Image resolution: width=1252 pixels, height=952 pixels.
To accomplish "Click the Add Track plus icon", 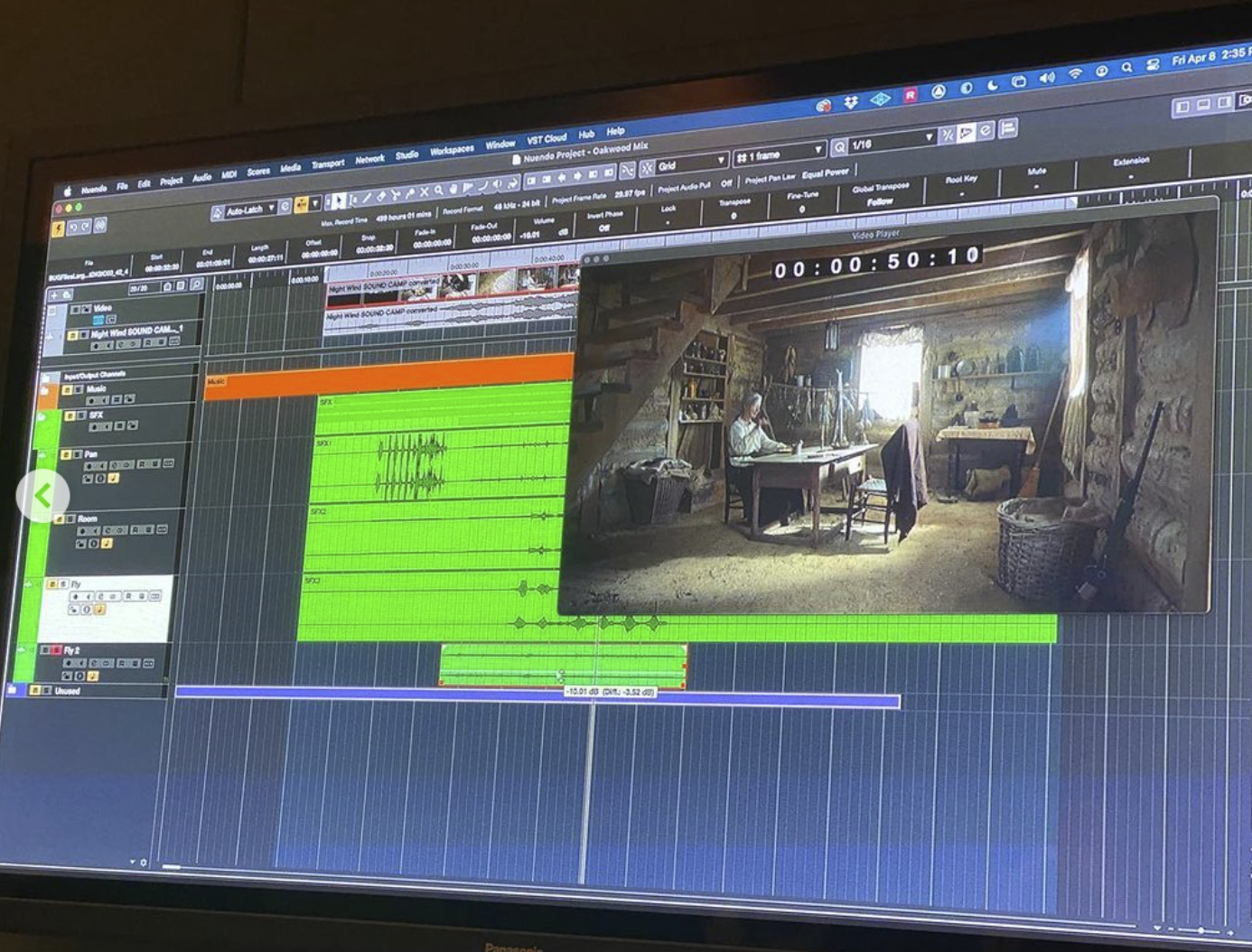I will (54, 294).
